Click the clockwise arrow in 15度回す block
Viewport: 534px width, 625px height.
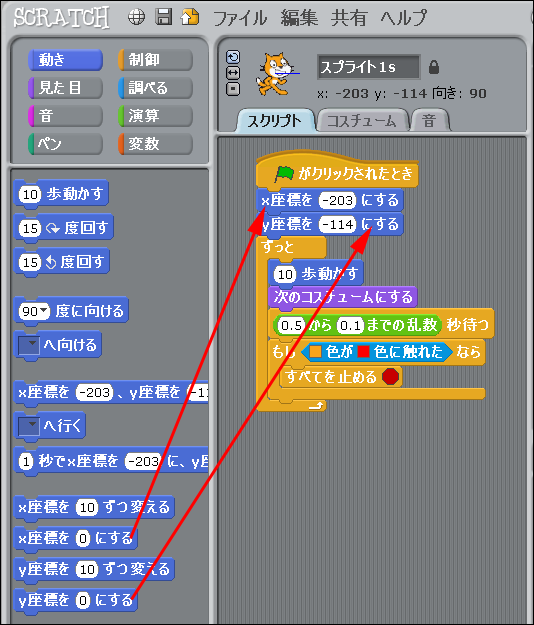(52, 228)
